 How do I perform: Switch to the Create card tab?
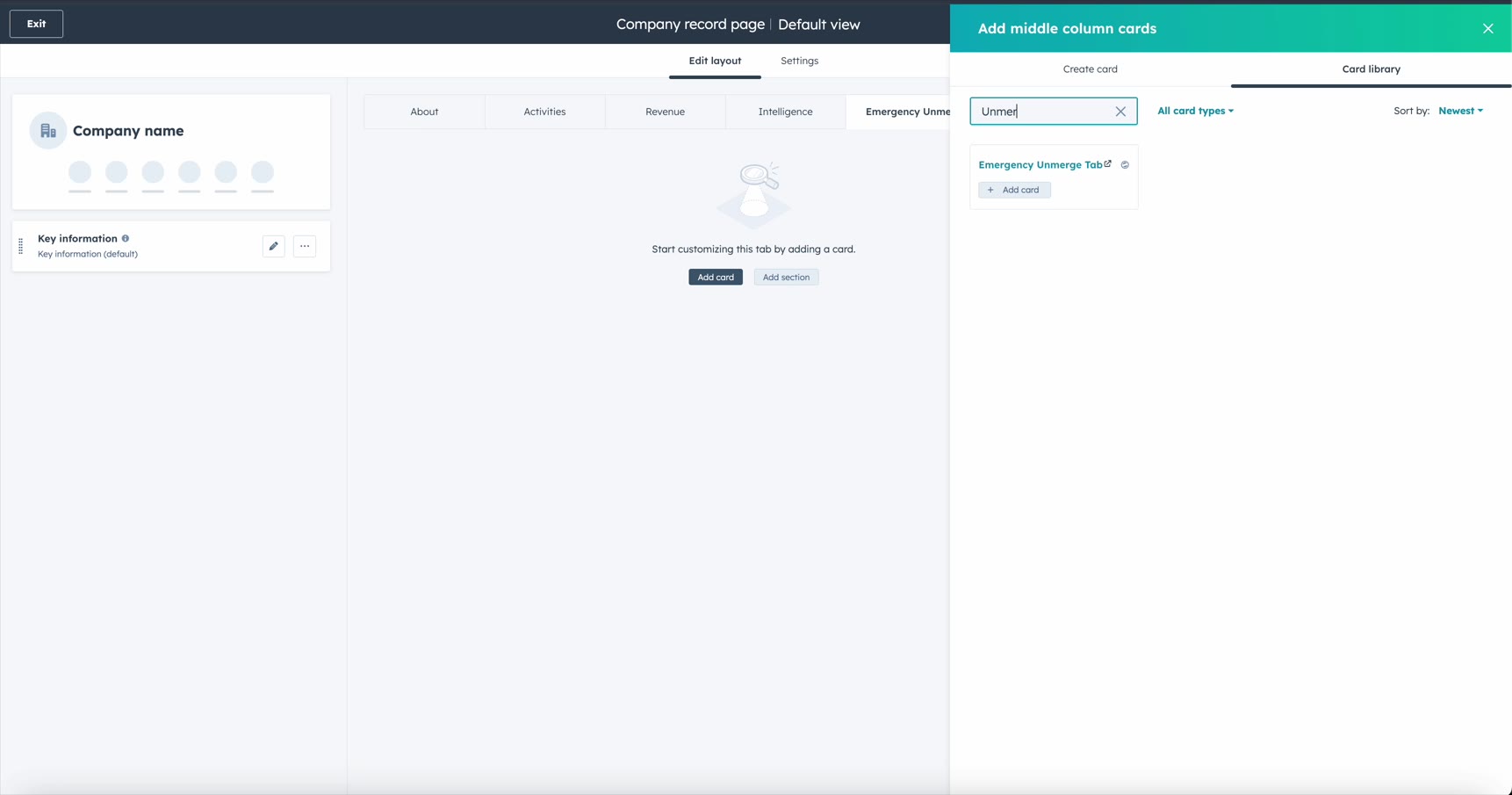pyautogui.click(x=1090, y=69)
